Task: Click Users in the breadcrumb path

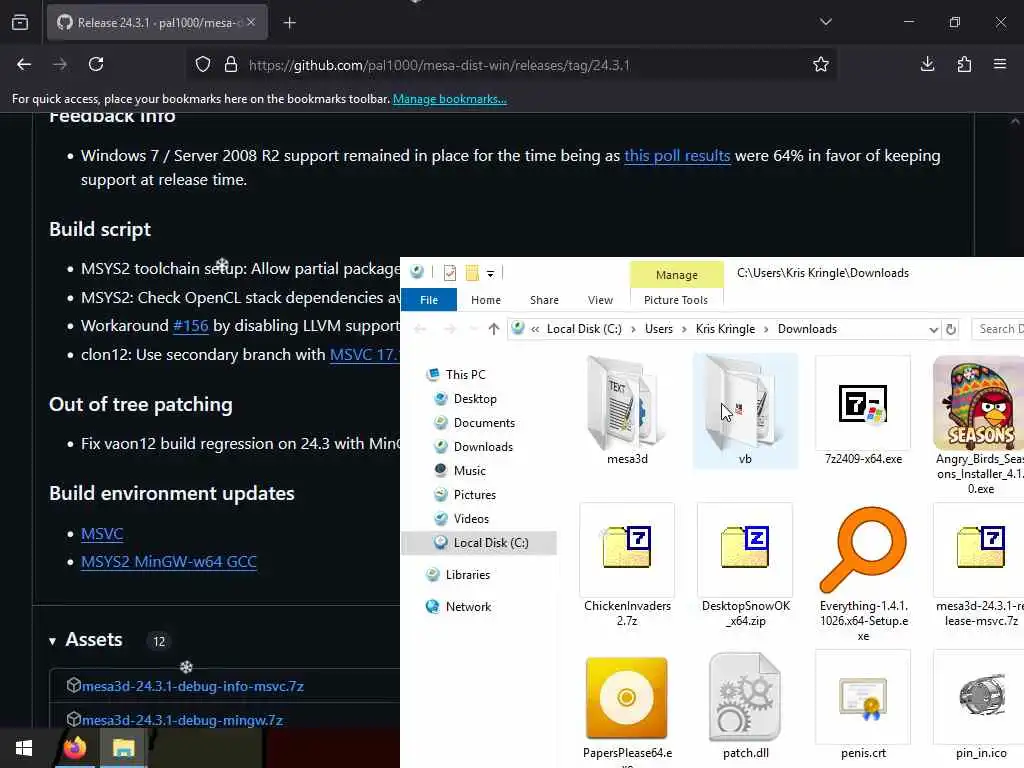Action: [x=659, y=329]
